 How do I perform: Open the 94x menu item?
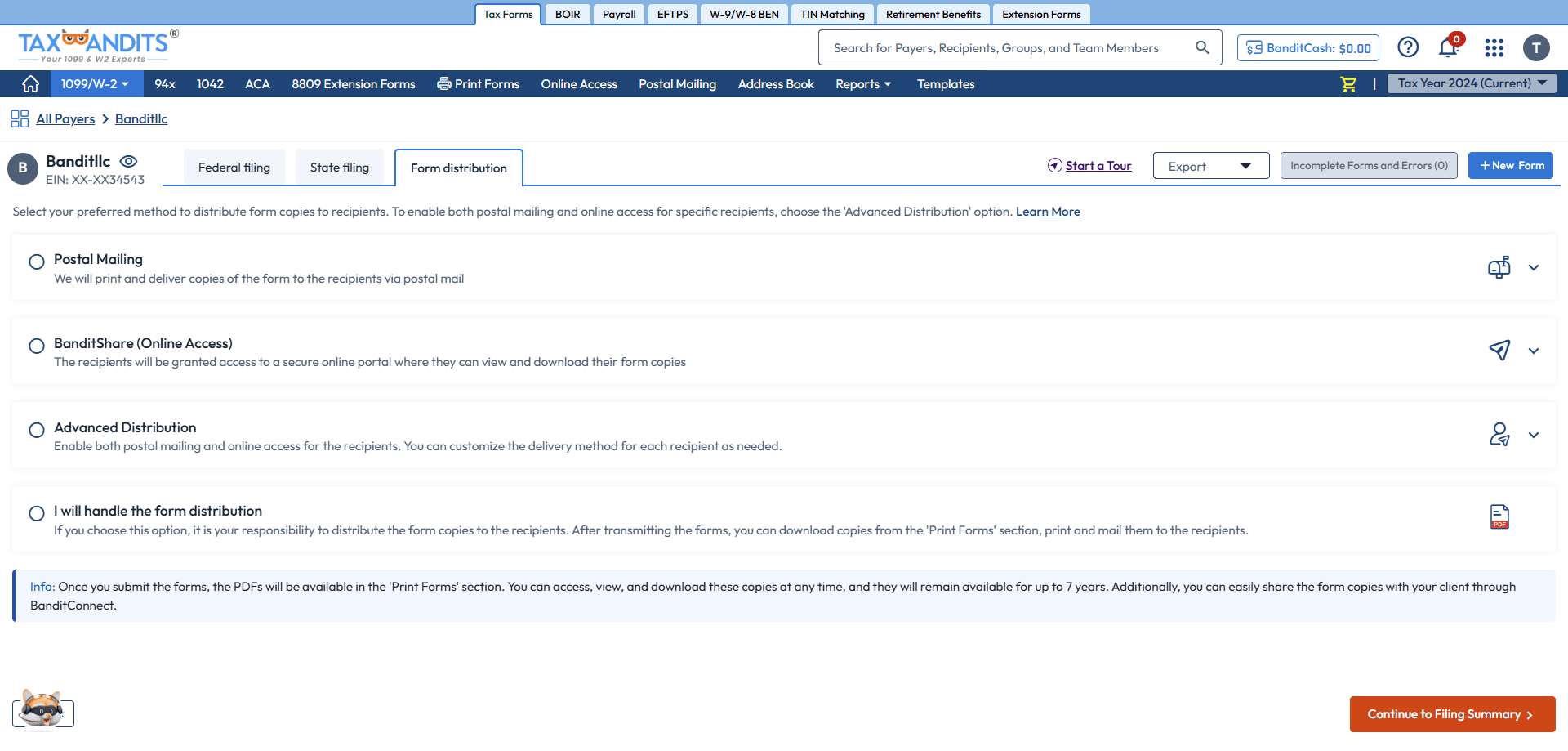(165, 84)
